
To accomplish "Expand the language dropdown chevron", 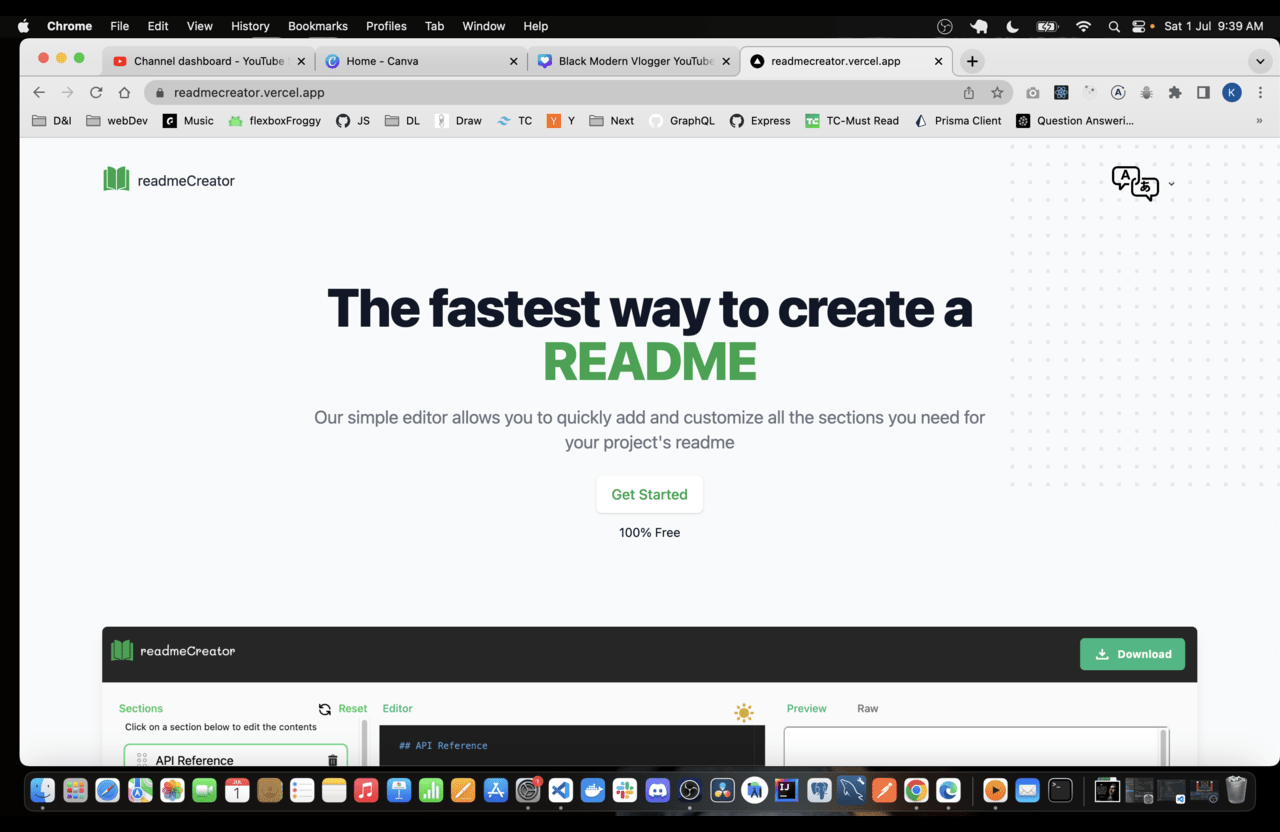I will coord(1171,184).
